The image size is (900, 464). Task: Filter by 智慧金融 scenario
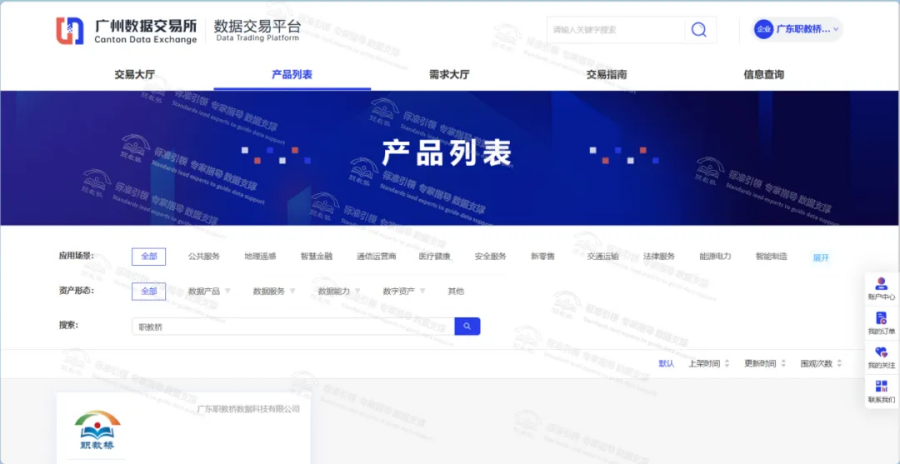click(x=316, y=257)
